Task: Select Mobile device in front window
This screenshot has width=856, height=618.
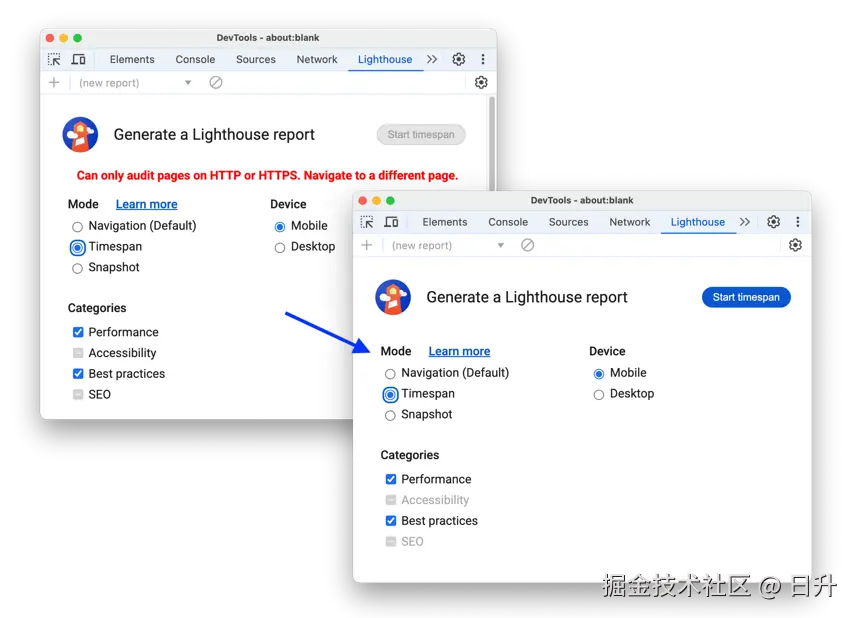Action: click(x=599, y=373)
